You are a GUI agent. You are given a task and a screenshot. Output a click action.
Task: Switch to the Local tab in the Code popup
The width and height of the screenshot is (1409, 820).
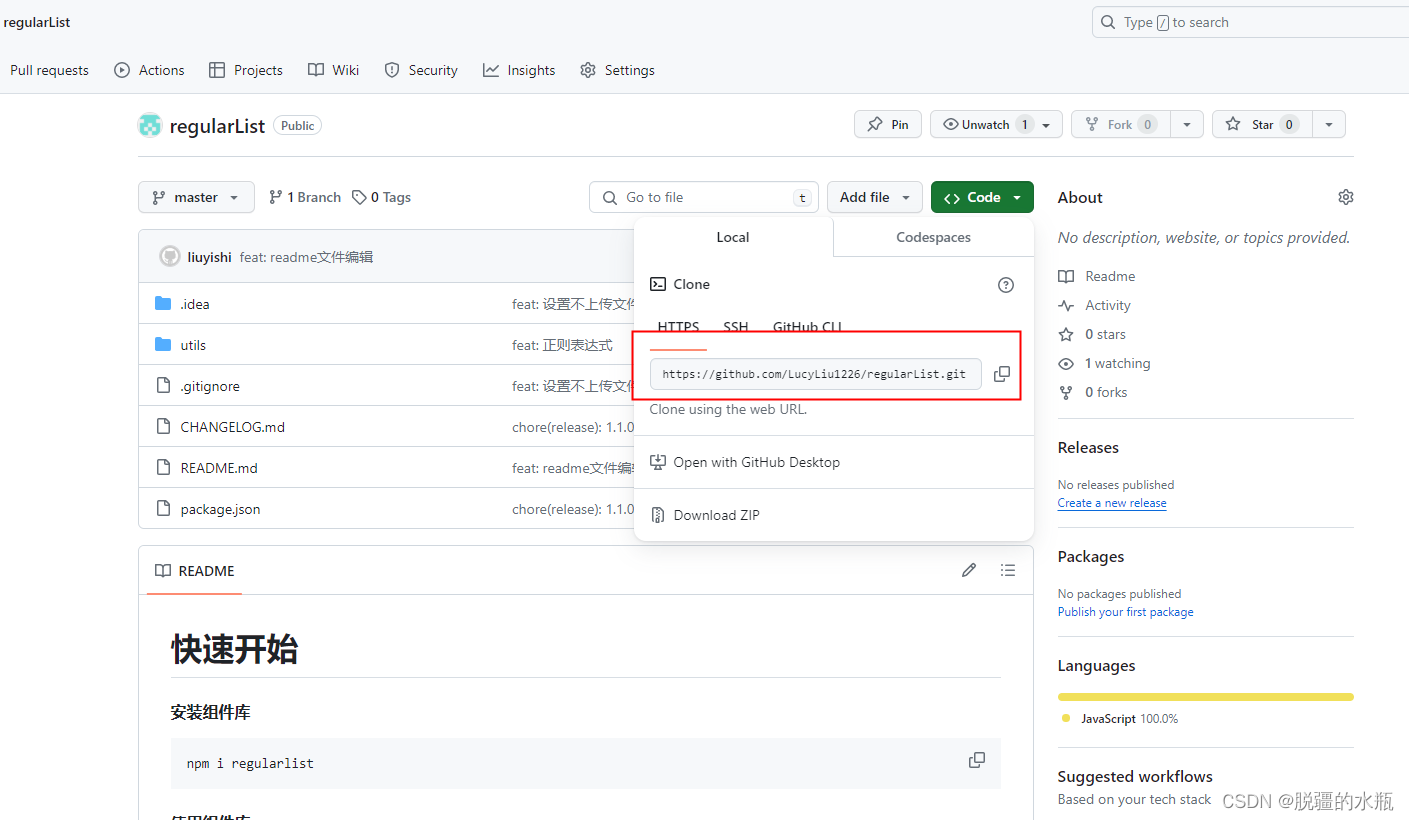click(733, 237)
